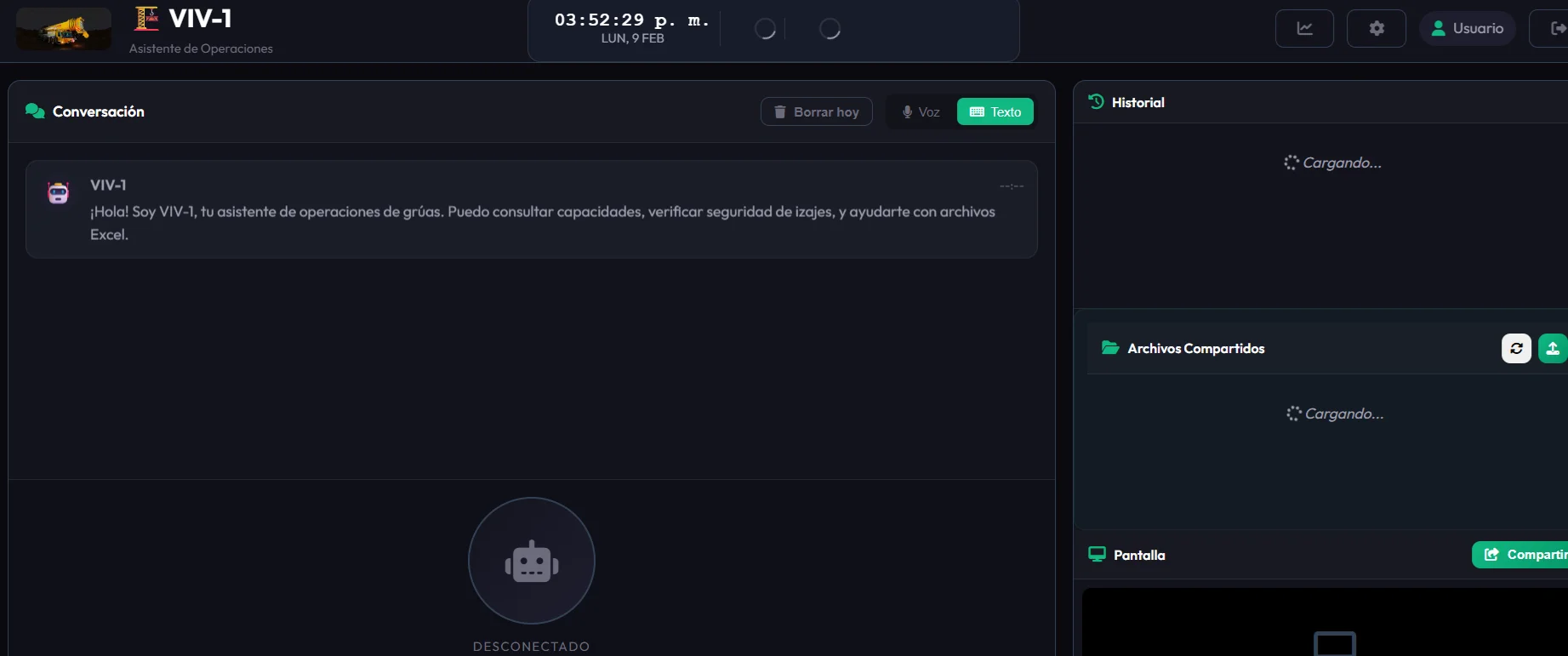Click the screen preview placeholder icon
The image size is (1568, 656).
[x=1335, y=644]
